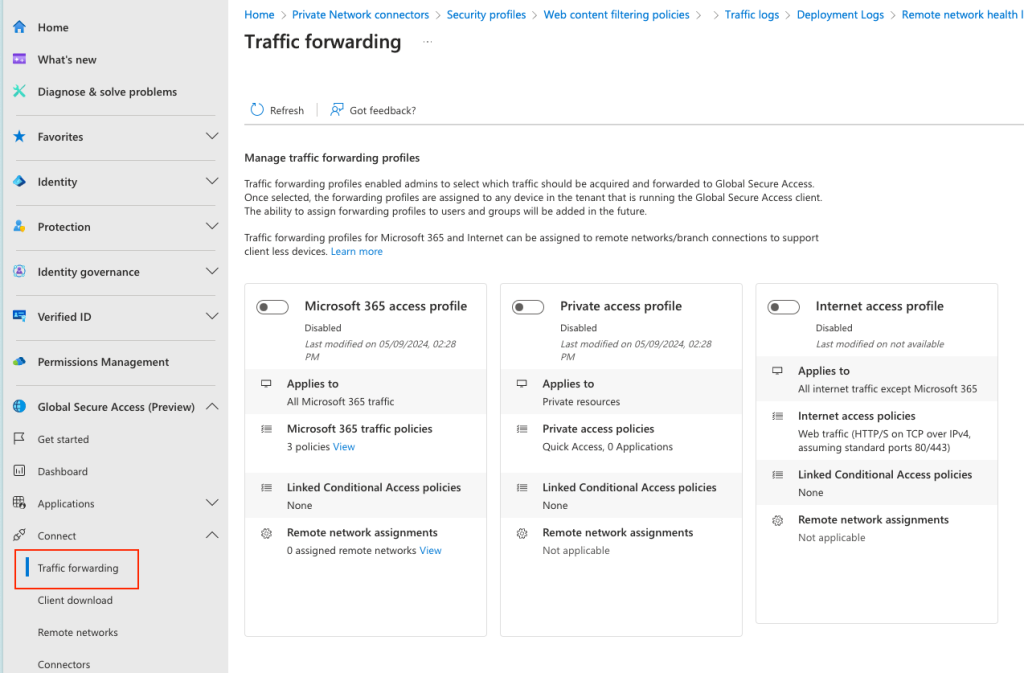
Task: Select Traffic forwarding in the sidebar
Action: click(x=76, y=568)
